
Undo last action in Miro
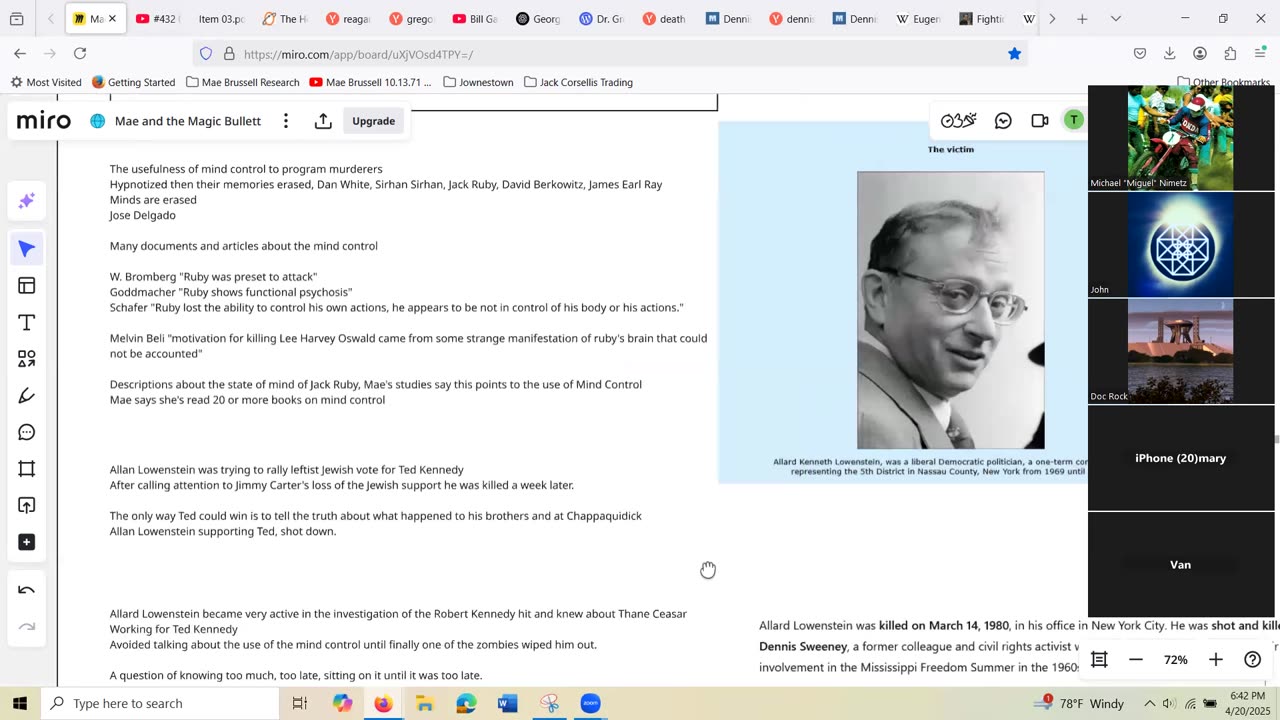[x=27, y=590]
